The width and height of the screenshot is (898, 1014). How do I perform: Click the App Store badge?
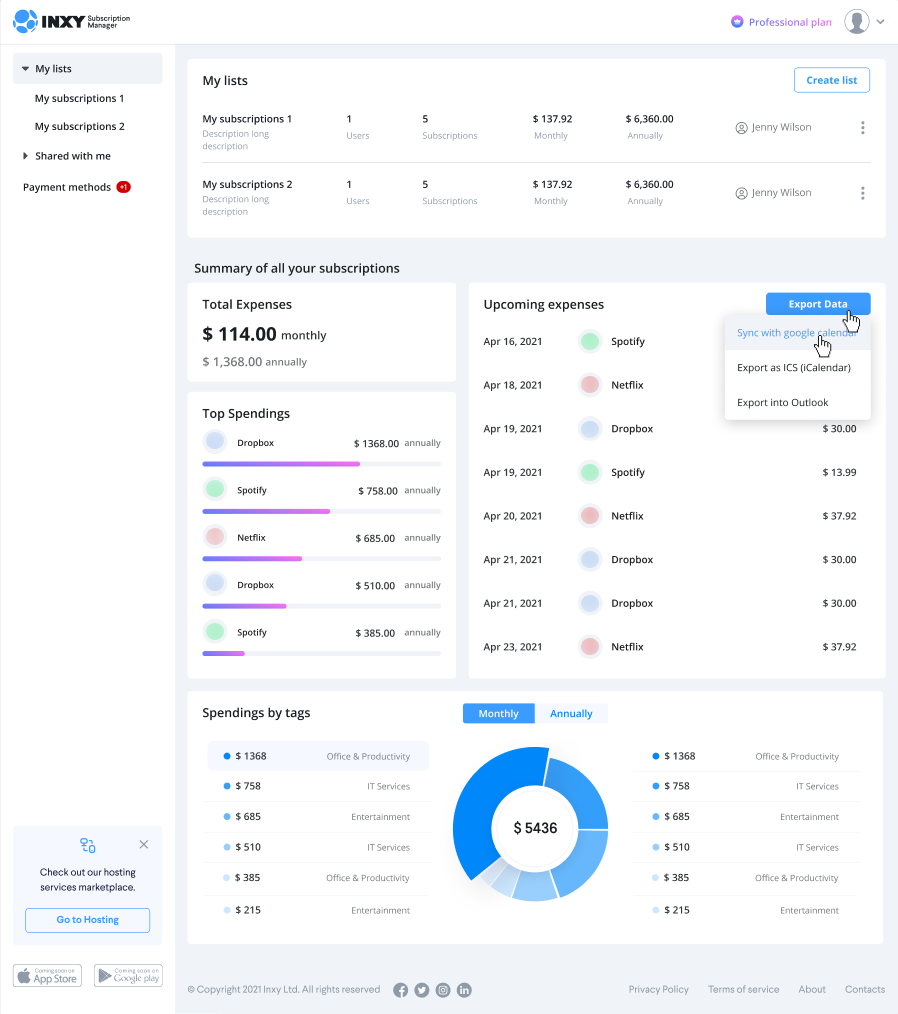(48, 975)
